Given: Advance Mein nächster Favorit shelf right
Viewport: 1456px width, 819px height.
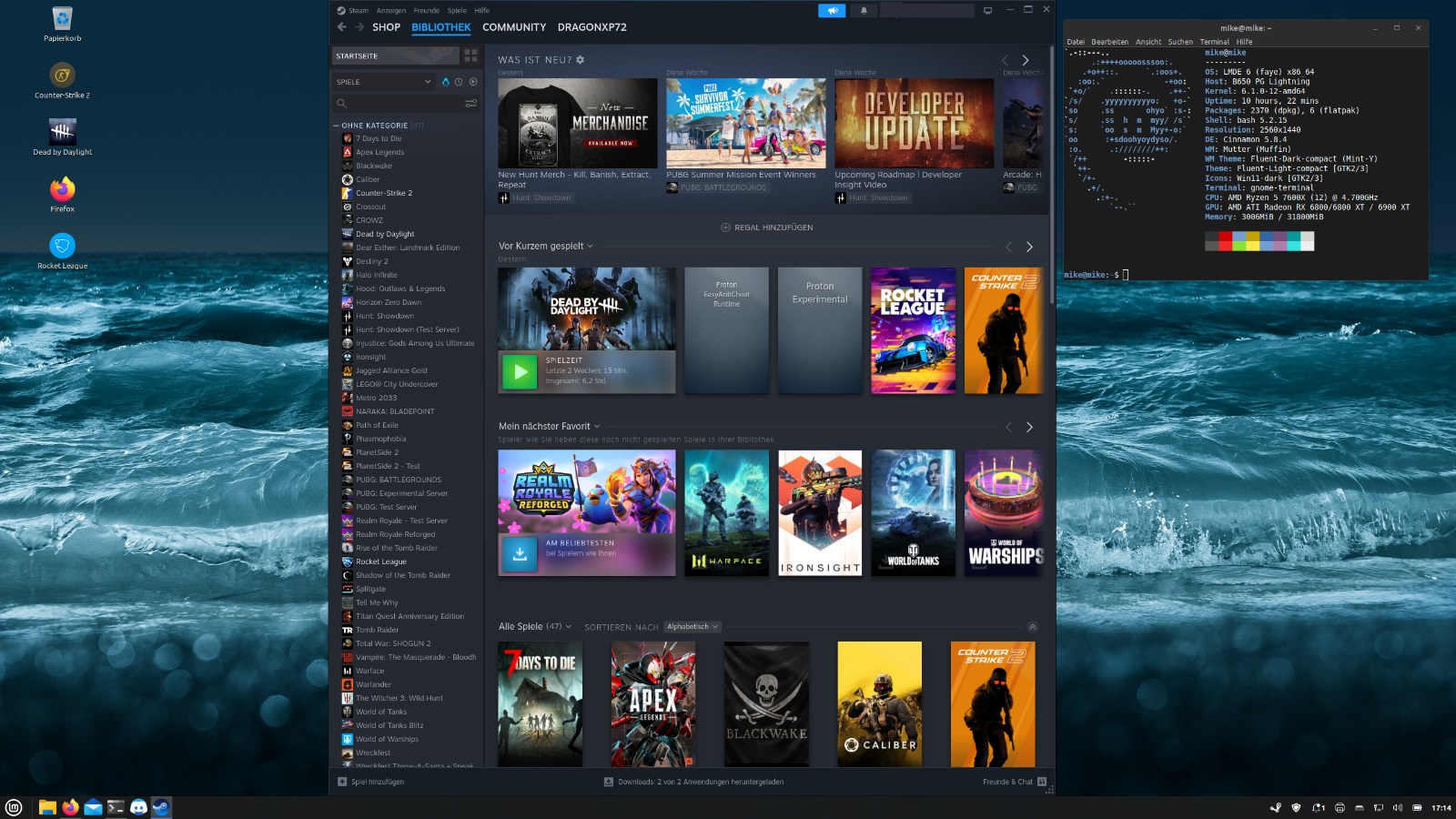Looking at the screenshot, I should pyautogui.click(x=1029, y=427).
